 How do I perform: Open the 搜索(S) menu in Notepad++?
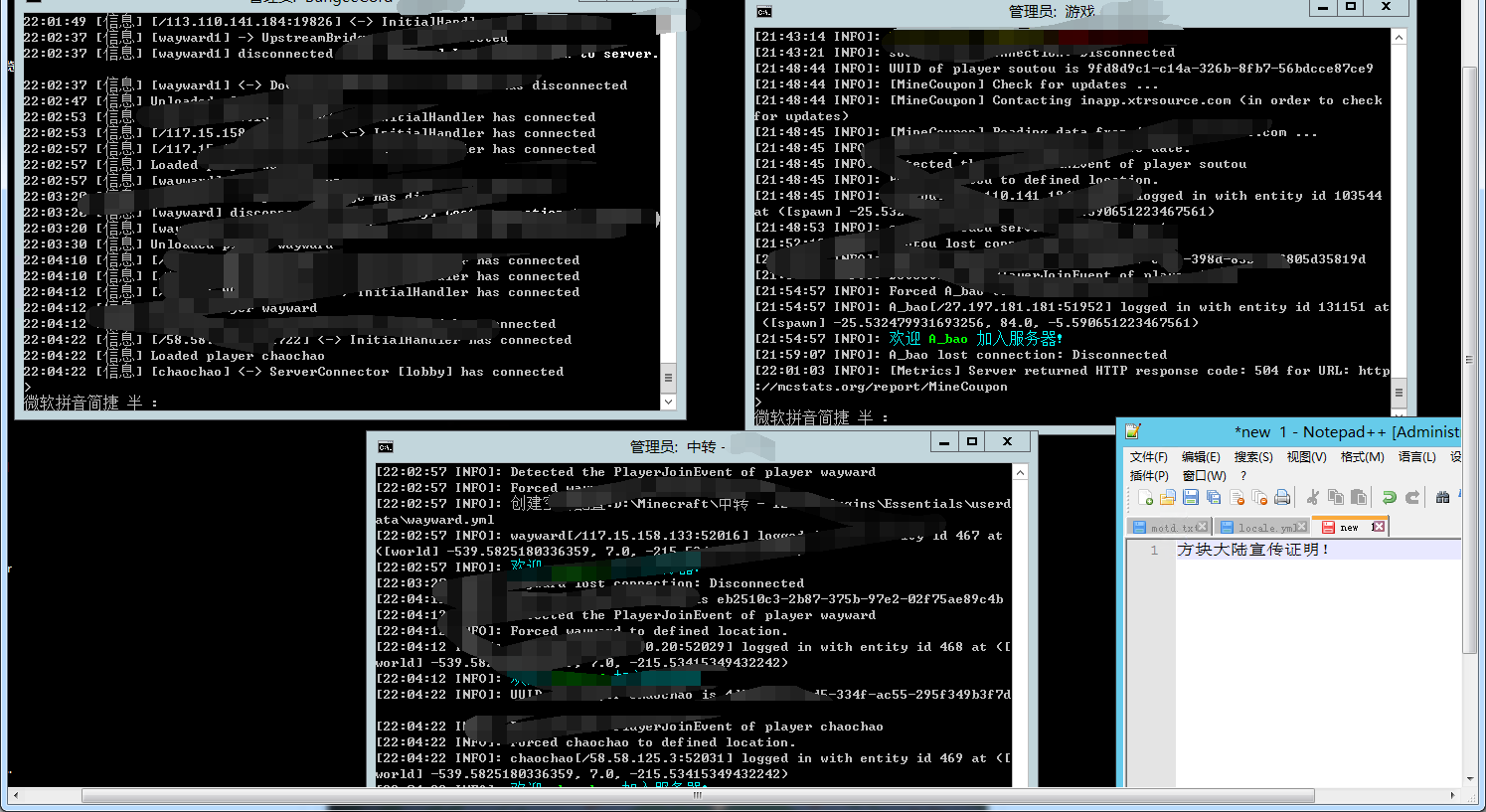point(1253,456)
